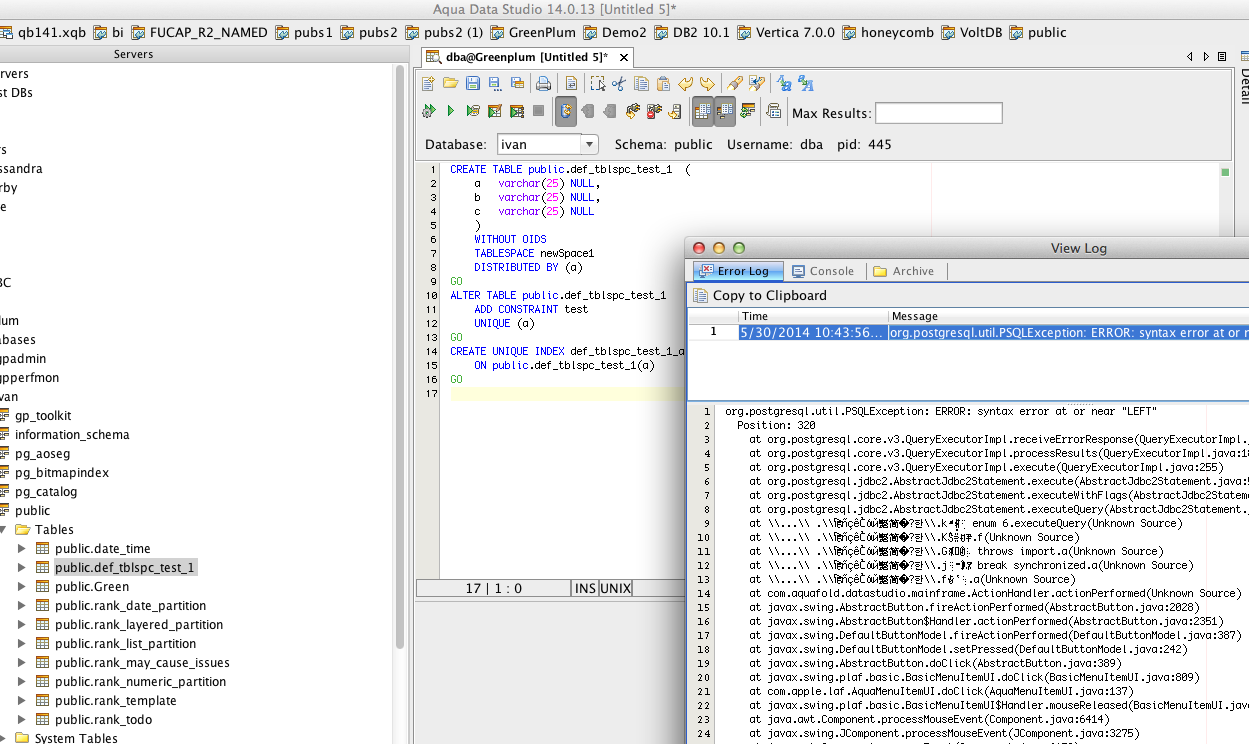The width and height of the screenshot is (1249, 744).
Task: Switch to the Archive tab
Action: [903, 271]
